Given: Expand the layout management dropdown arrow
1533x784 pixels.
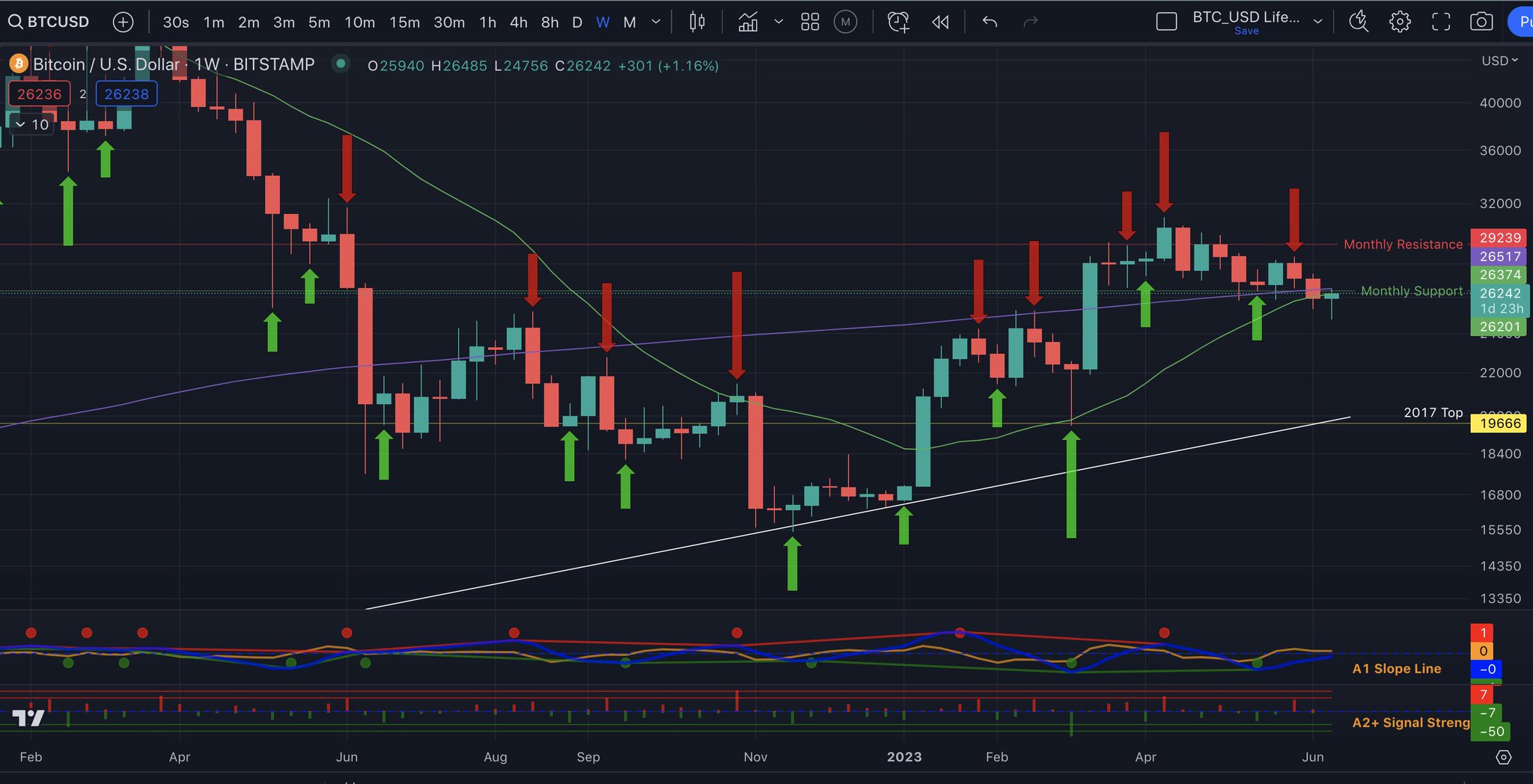Looking at the screenshot, I should click(1317, 22).
